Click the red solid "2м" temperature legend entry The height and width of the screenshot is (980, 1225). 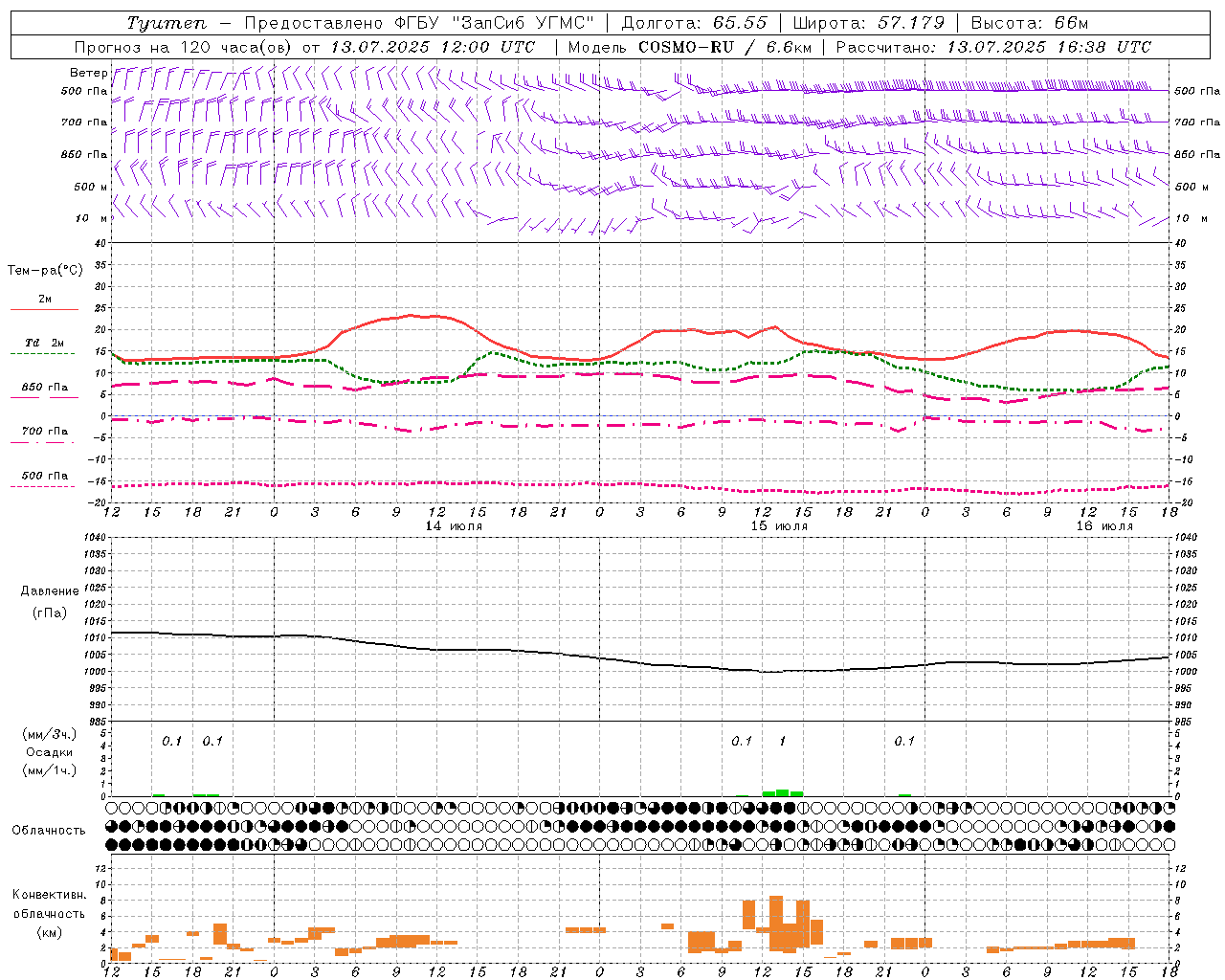tap(44, 303)
